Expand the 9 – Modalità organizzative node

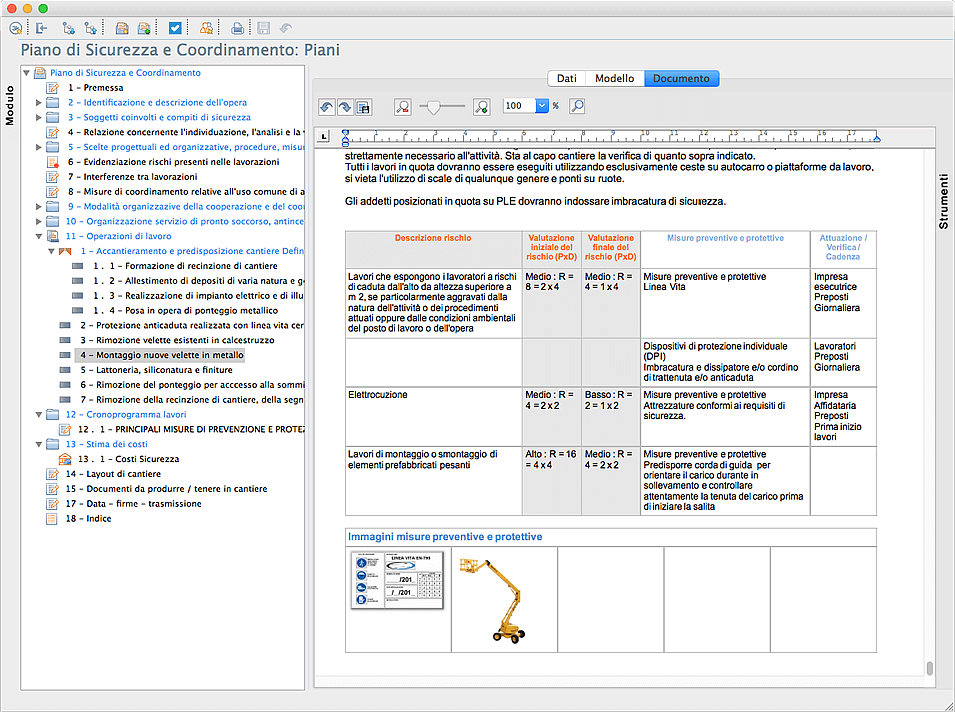[39, 207]
